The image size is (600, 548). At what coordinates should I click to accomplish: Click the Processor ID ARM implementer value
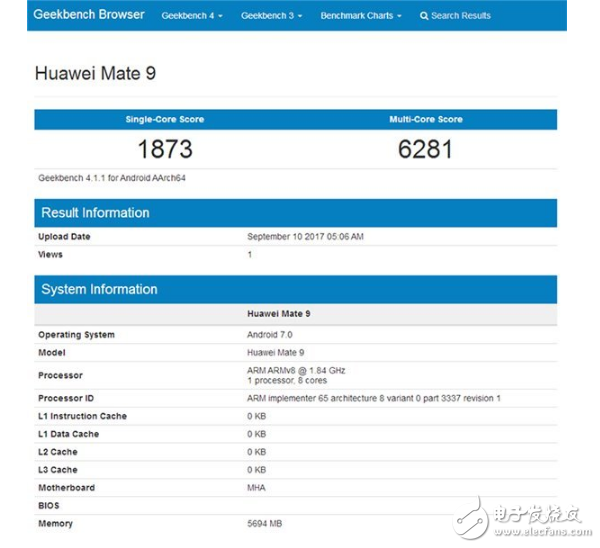pyautogui.click(x=373, y=398)
